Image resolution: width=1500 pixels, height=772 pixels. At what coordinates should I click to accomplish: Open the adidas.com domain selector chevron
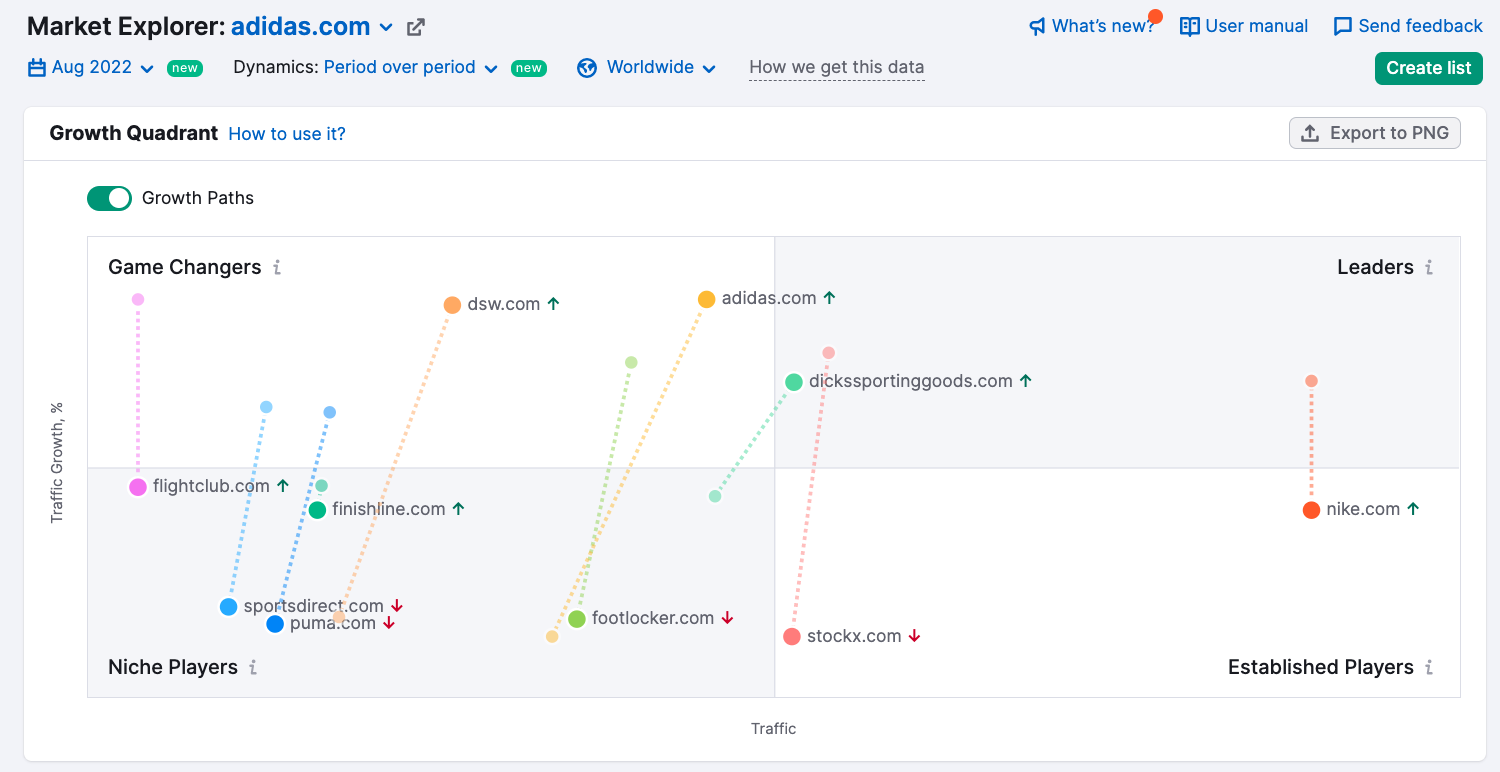coord(387,28)
